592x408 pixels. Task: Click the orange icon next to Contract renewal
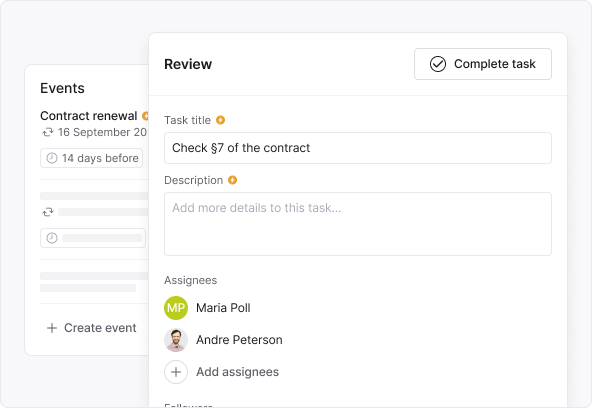tap(145, 116)
